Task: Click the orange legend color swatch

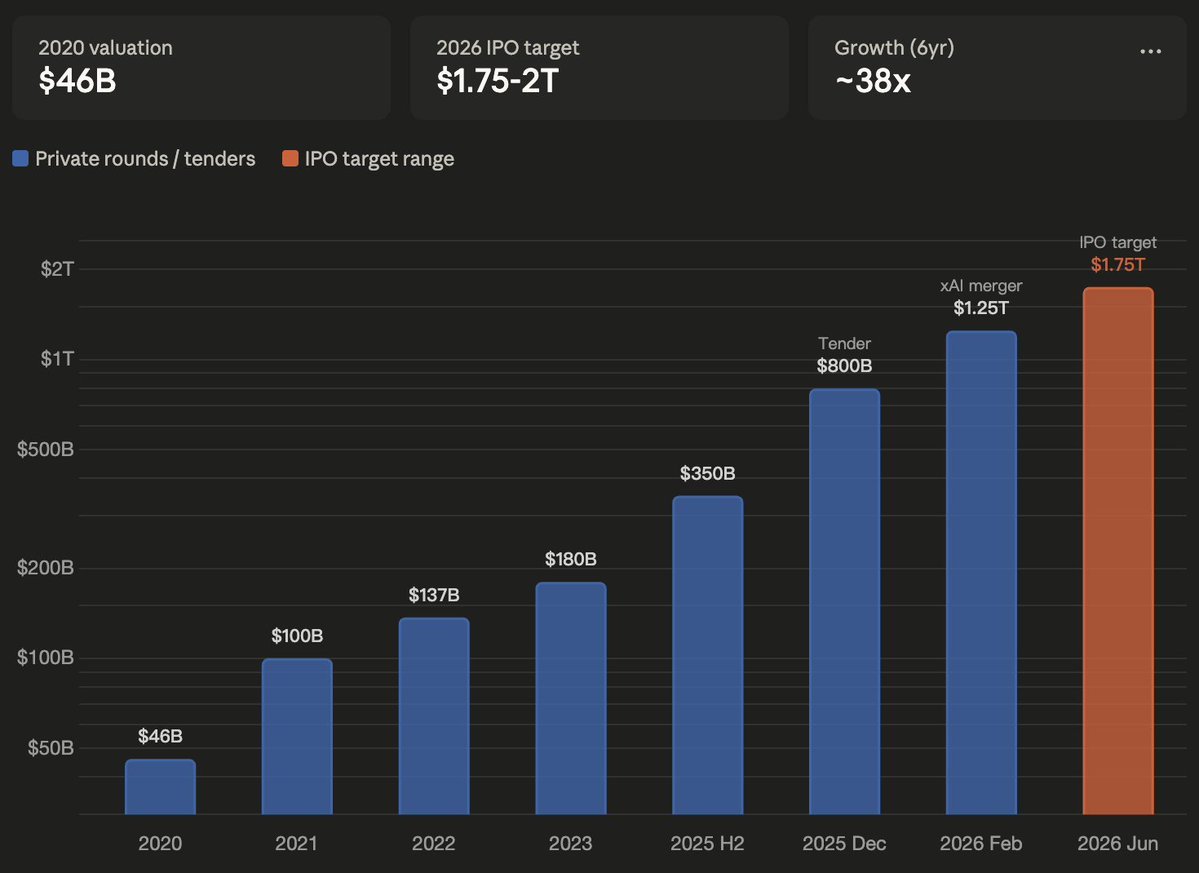Action: point(290,159)
